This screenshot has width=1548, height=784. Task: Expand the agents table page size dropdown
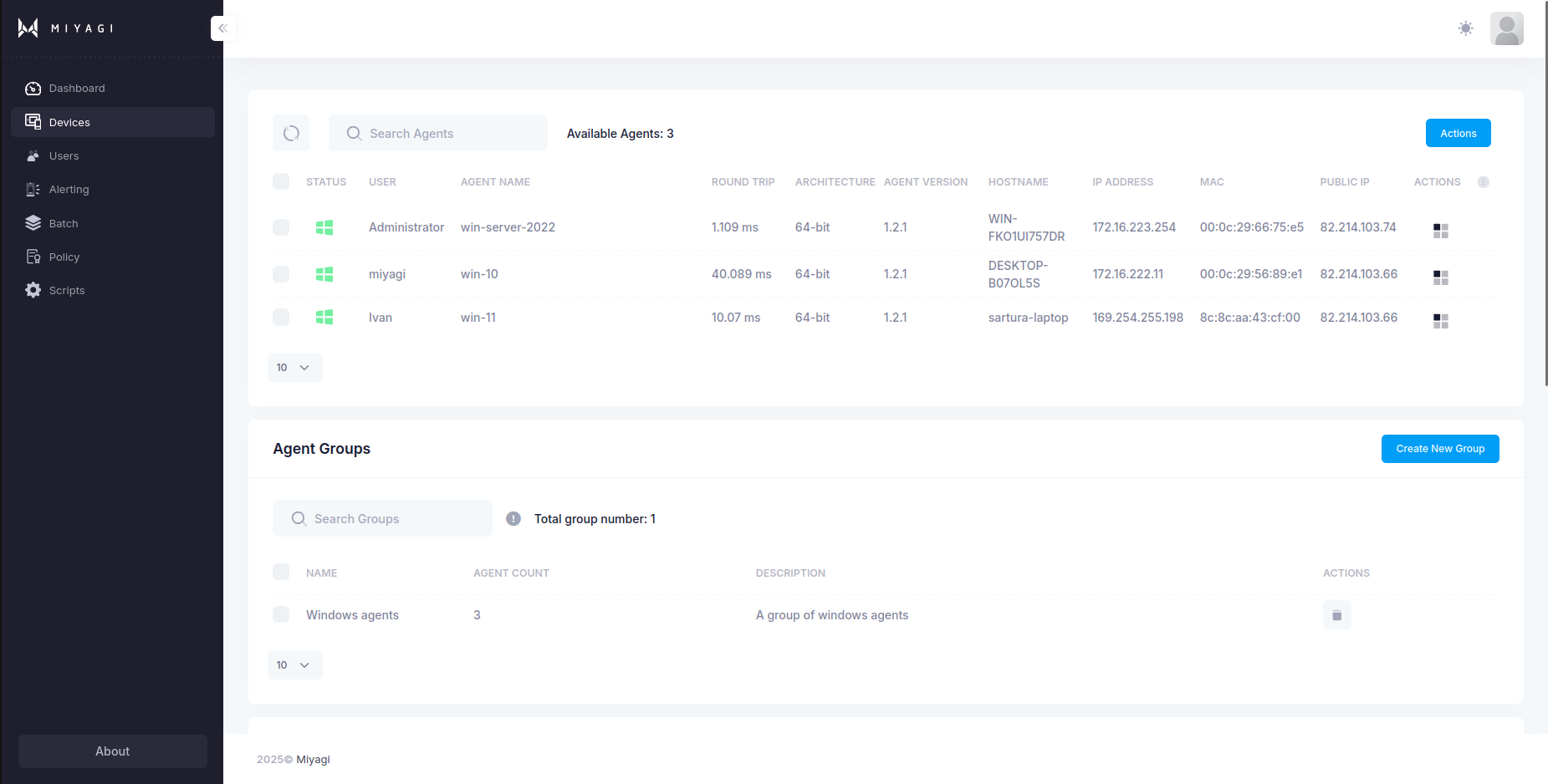point(294,368)
